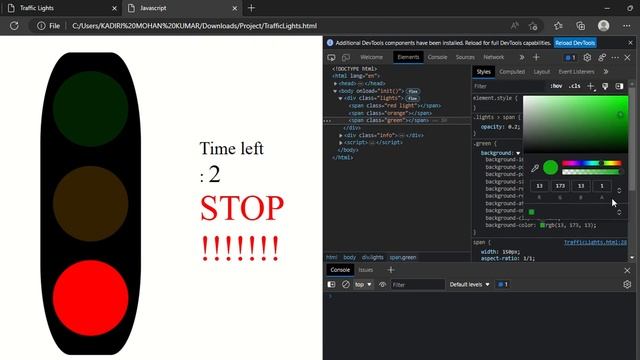Select the Styles pane tab
Image resolution: width=640 pixels, height=360 pixels.
pyautogui.click(x=483, y=71)
